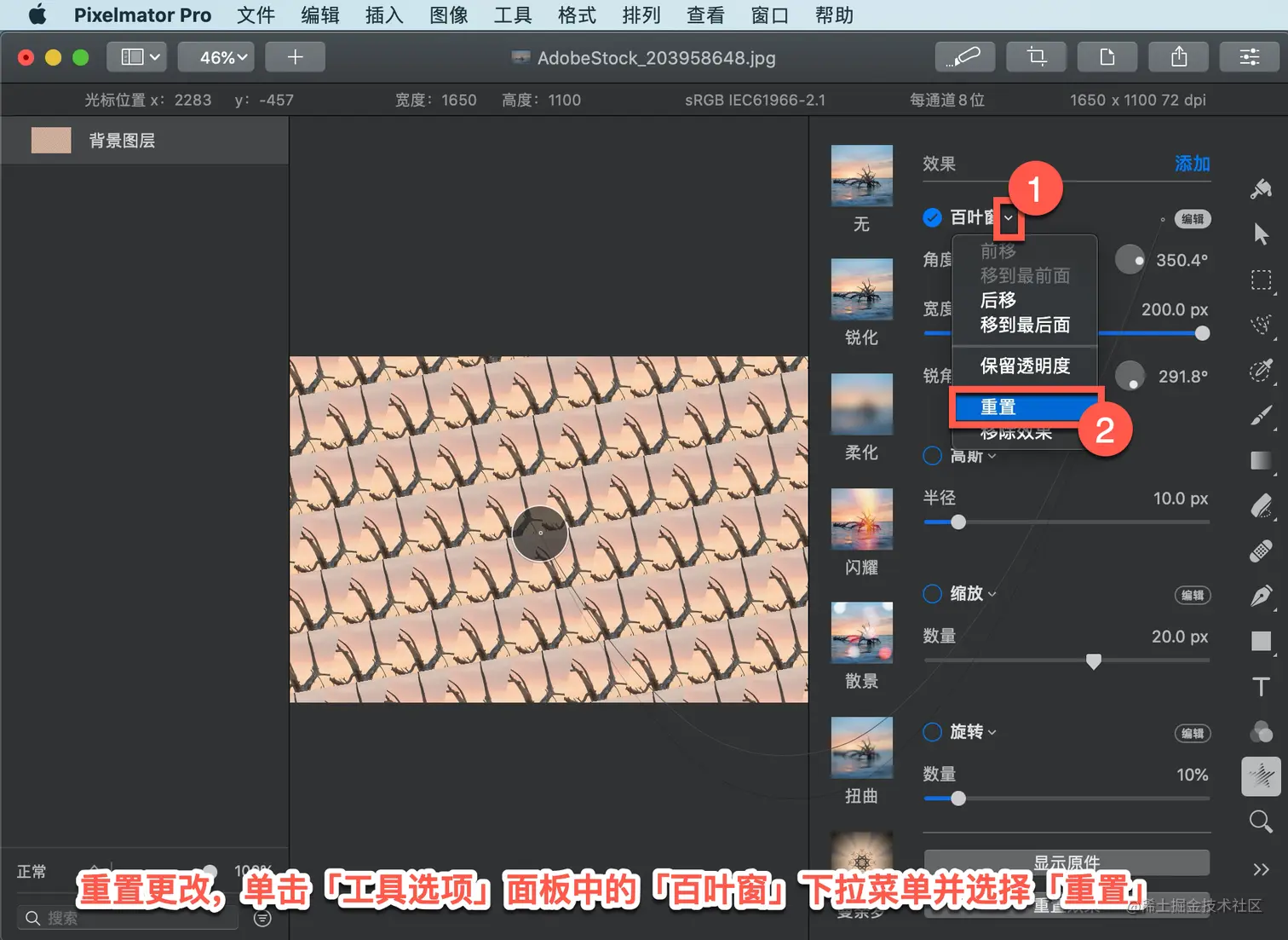Viewport: 1288px width, 940px height.
Task: Select the Type (T) tool
Action: click(1262, 686)
